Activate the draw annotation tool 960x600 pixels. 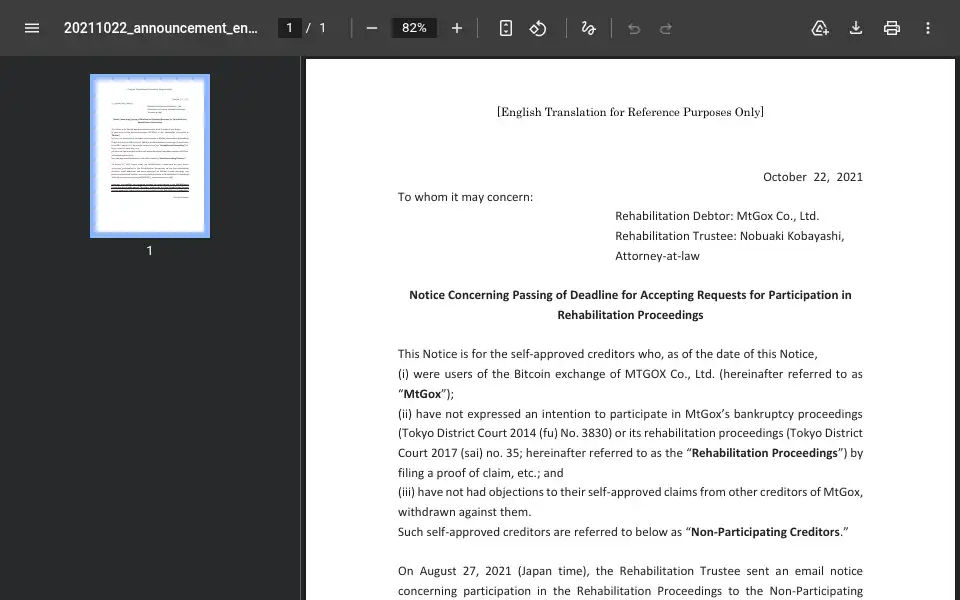pyautogui.click(x=588, y=28)
